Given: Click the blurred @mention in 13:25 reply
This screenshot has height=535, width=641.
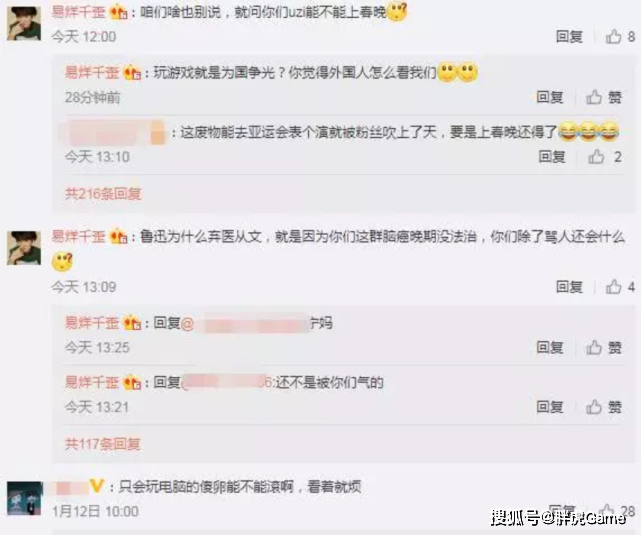Looking at the screenshot, I should 250,324.
